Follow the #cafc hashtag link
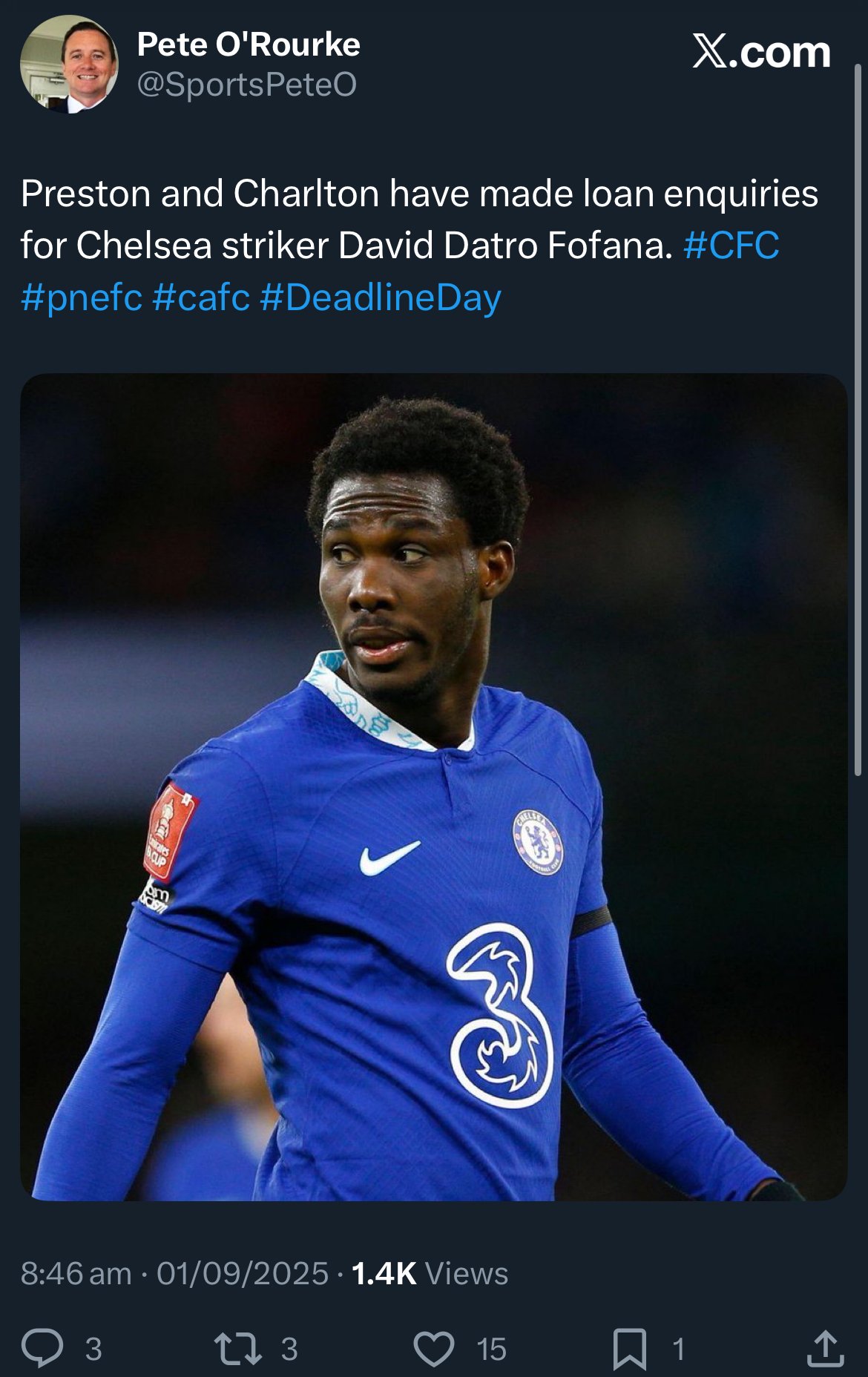868x1377 pixels. click(201, 298)
